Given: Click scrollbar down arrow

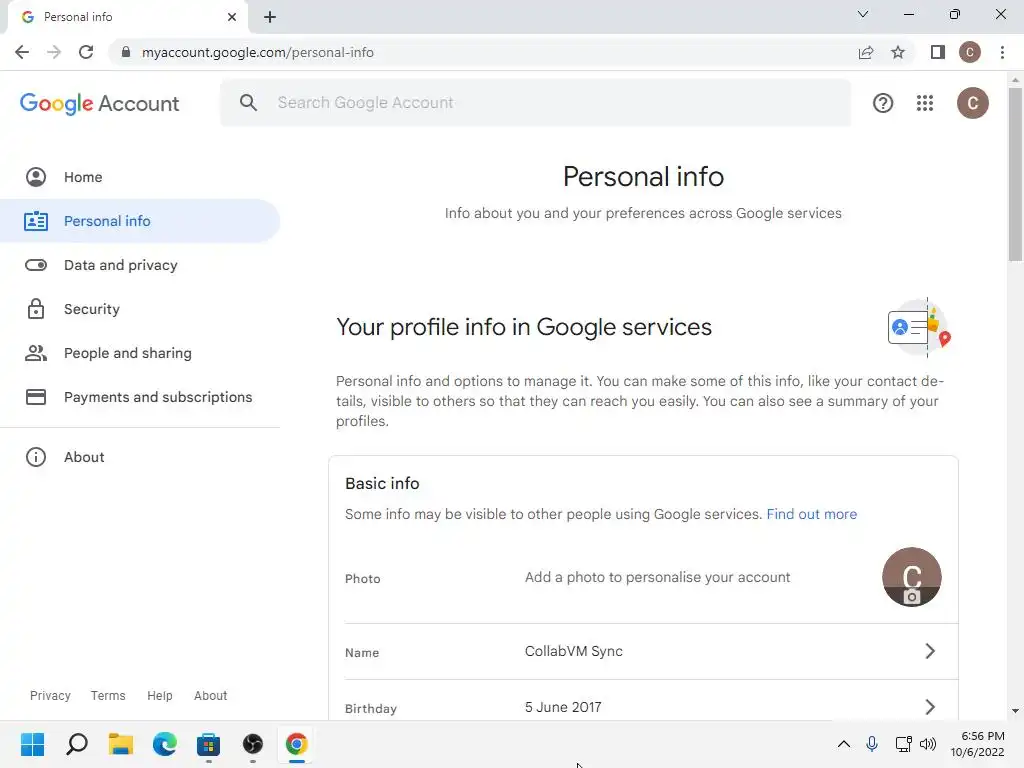Looking at the screenshot, I should (1015, 711).
